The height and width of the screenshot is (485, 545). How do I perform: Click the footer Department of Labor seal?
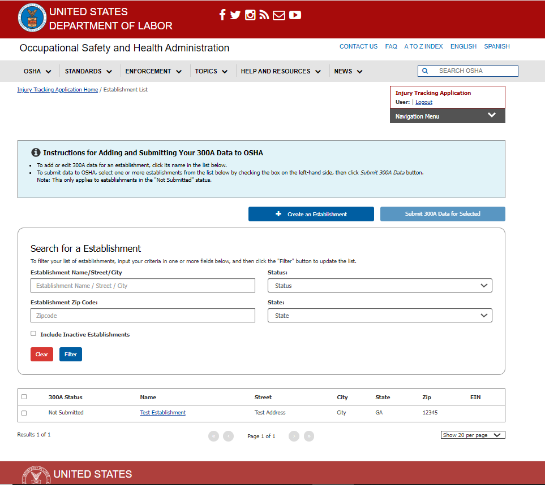click(x=36, y=475)
